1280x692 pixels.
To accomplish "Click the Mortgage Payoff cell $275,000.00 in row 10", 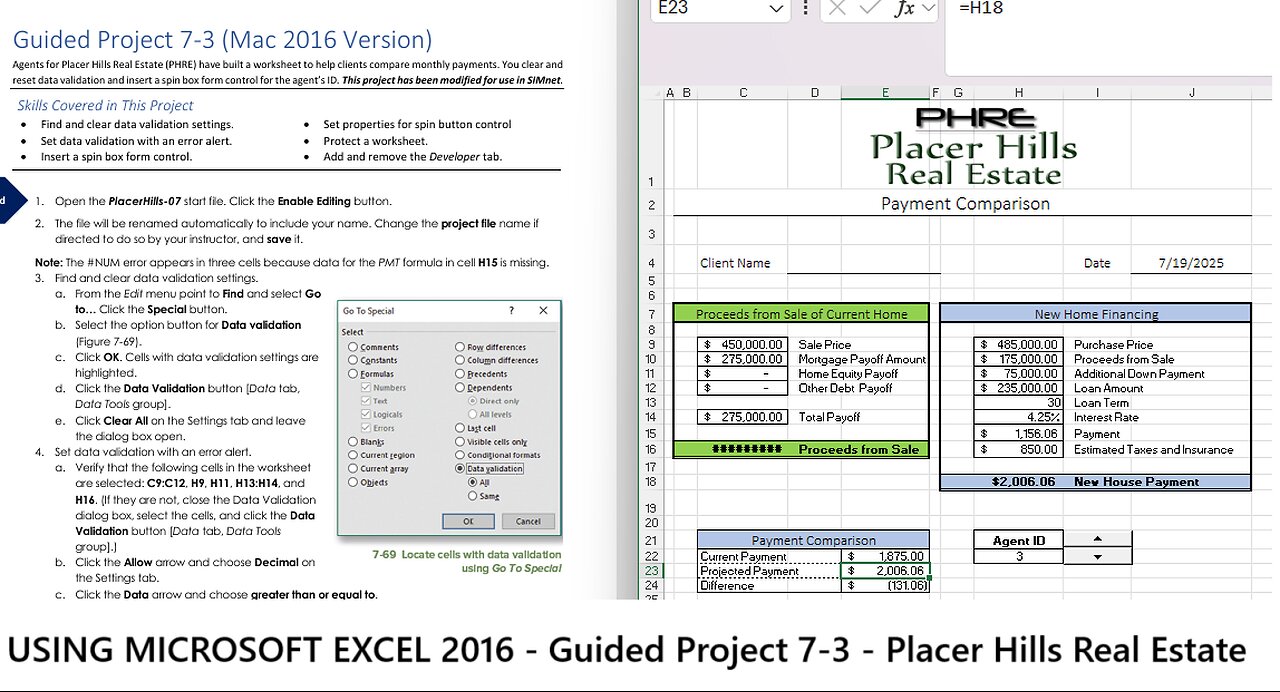I will (743, 359).
